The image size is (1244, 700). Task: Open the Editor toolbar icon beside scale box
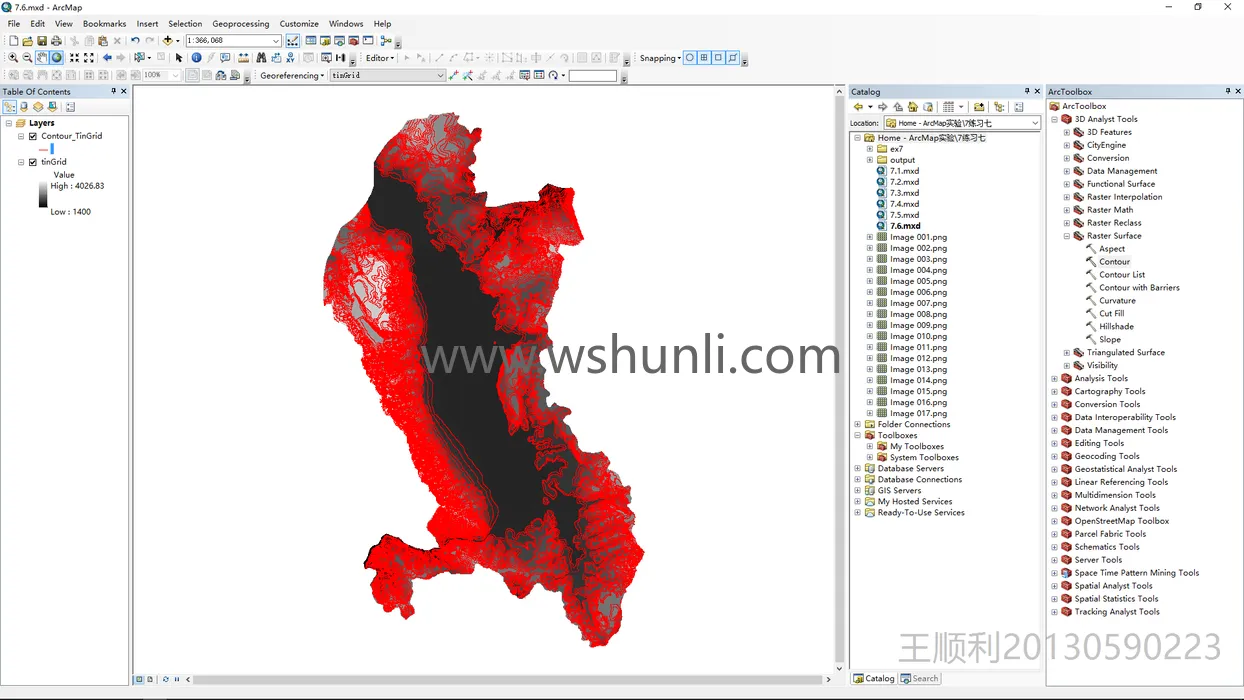pyautogui.click(x=292, y=41)
